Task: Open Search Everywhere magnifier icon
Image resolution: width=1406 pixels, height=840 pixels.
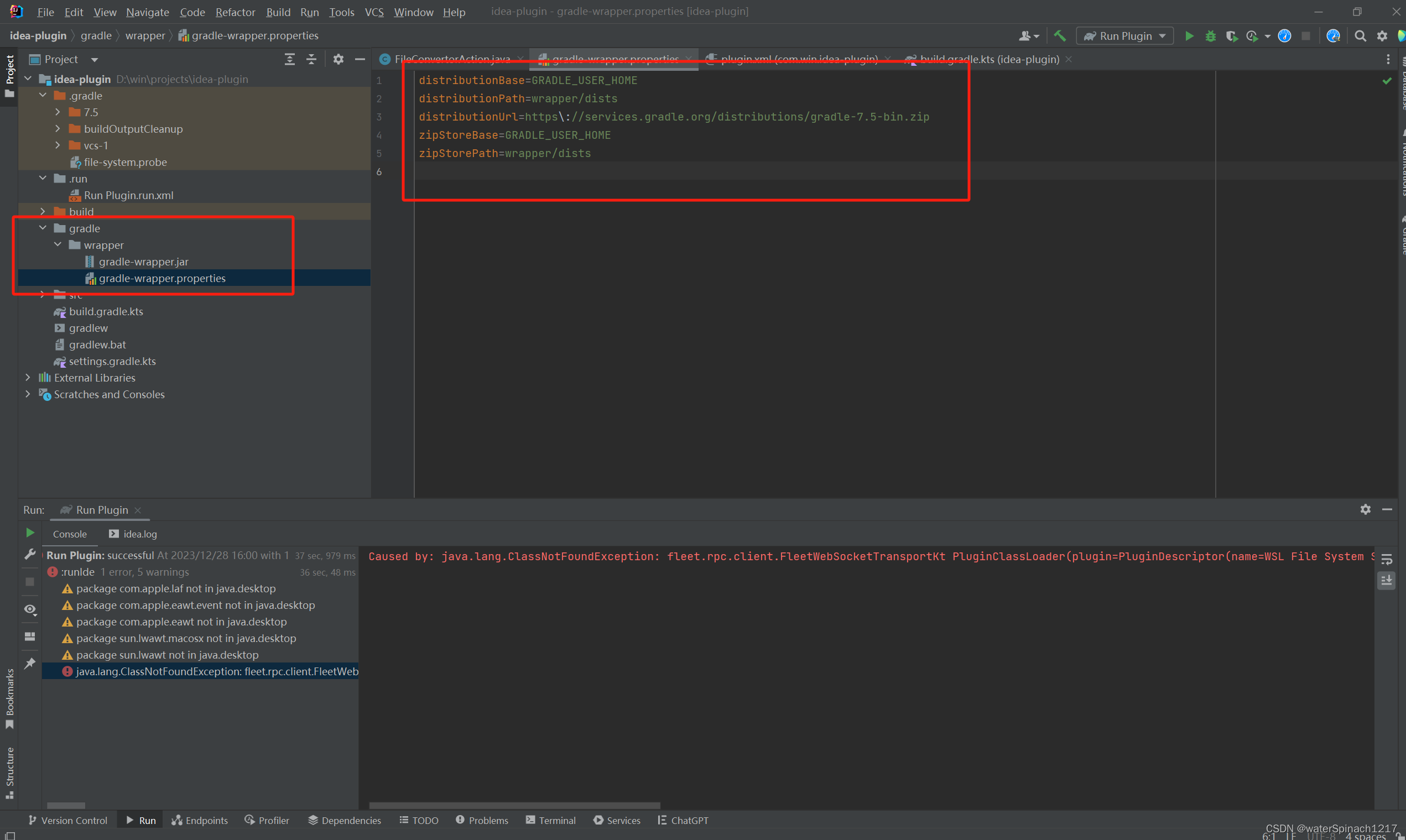Action: [1360, 35]
